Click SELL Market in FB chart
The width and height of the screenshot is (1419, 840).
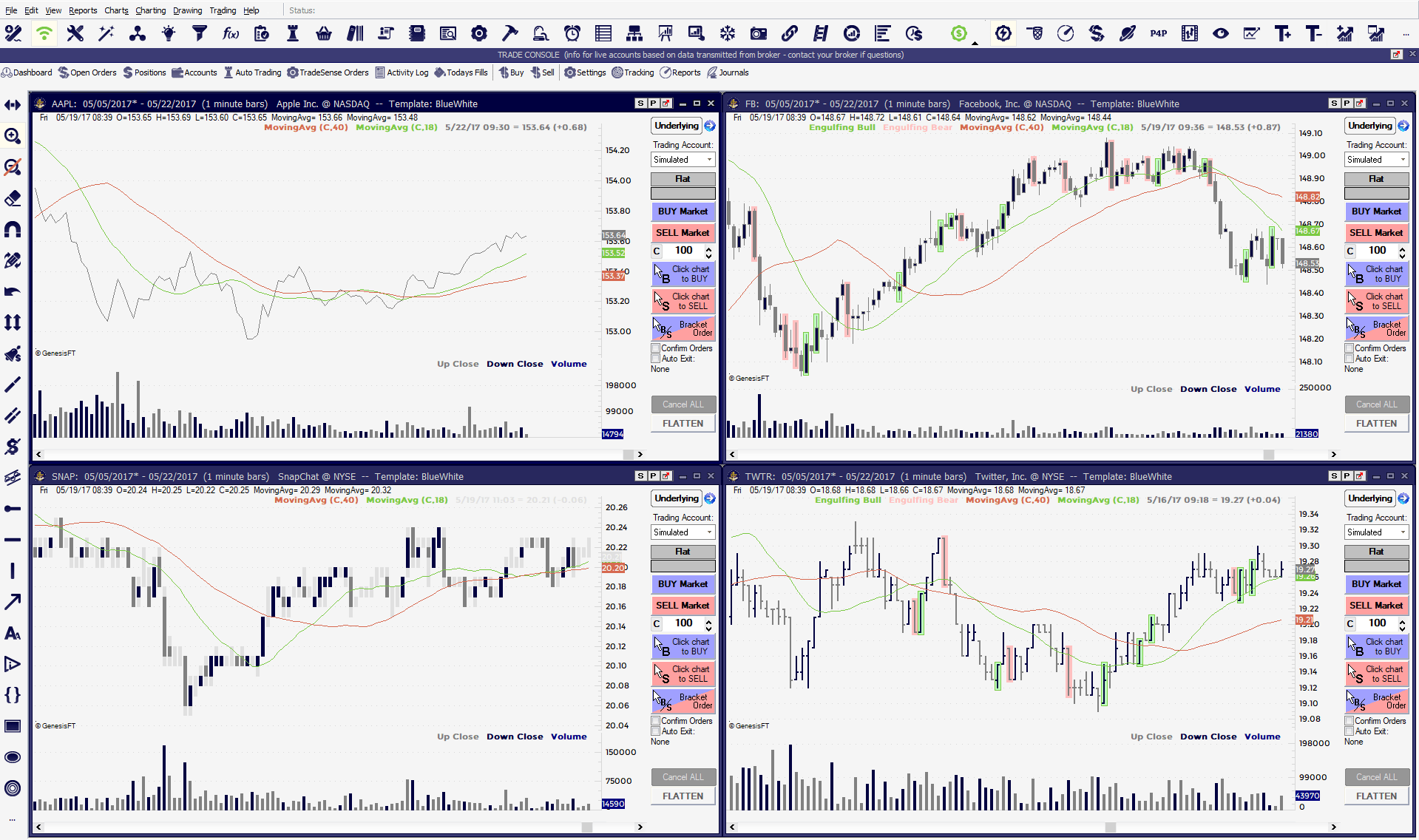click(x=1376, y=233)
